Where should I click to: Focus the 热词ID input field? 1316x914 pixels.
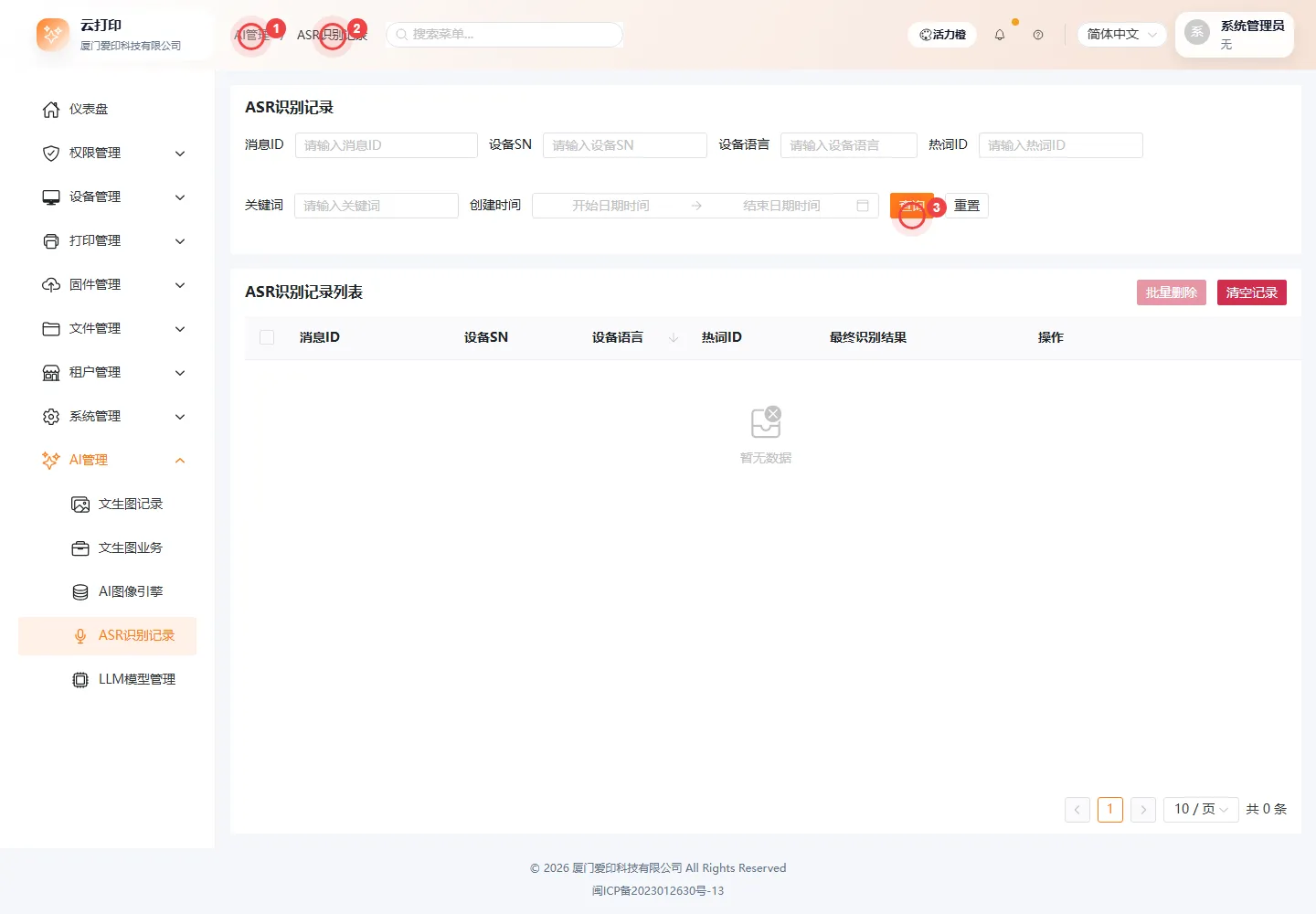coord(1061,145)
